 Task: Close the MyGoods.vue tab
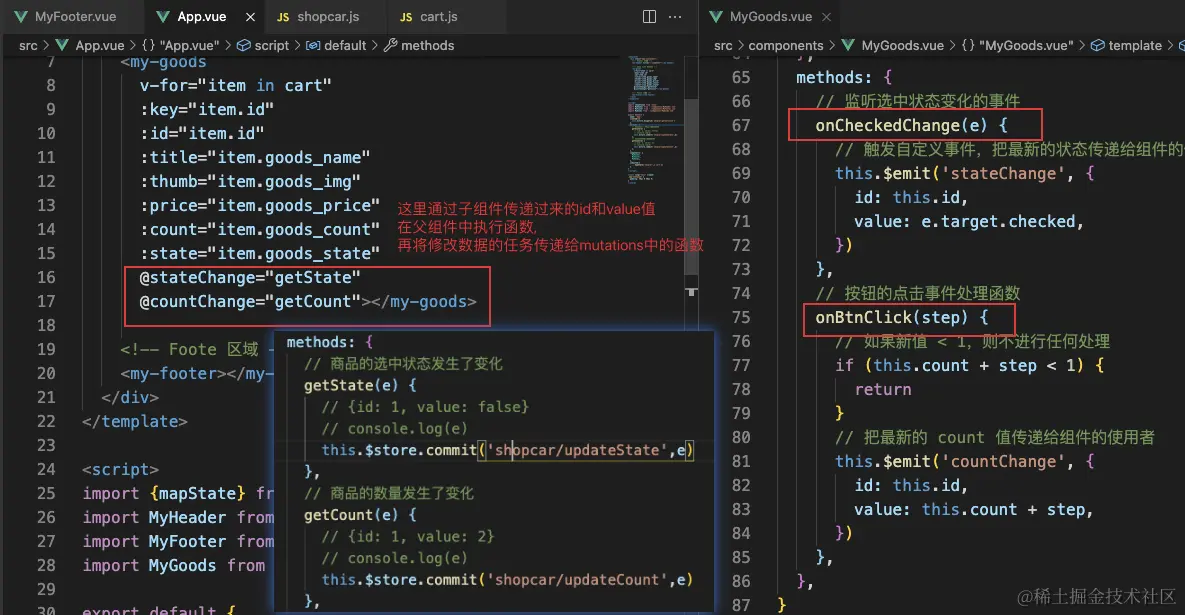(x=827, y=17)
